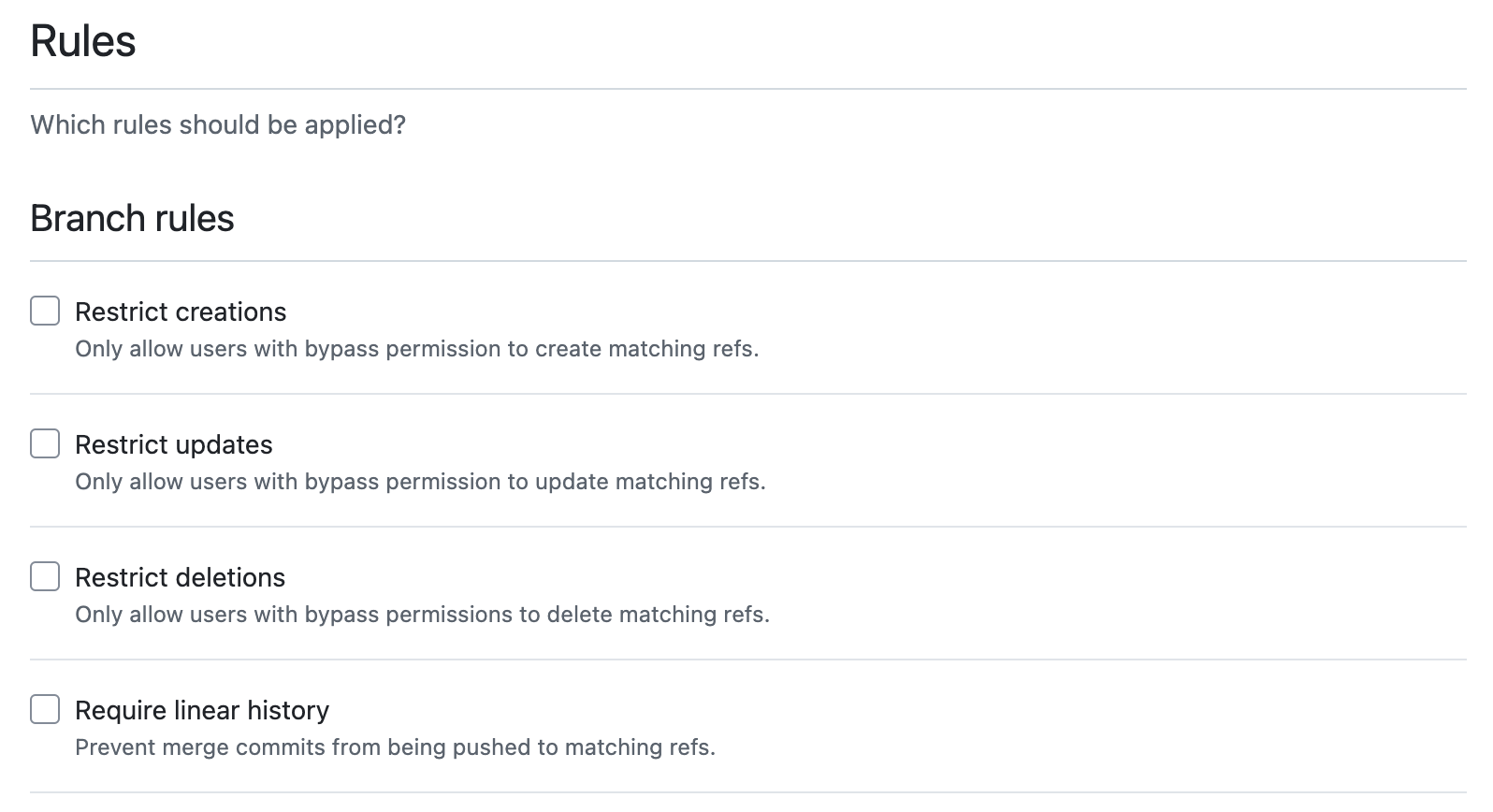This screenshot has width=1493, height=812.
Task: Tick the box restricting branch deletions
Action: click(44, 576)
